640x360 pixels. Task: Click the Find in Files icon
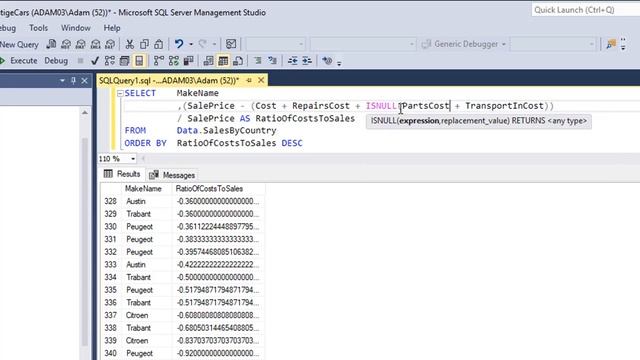pos(611,44)
